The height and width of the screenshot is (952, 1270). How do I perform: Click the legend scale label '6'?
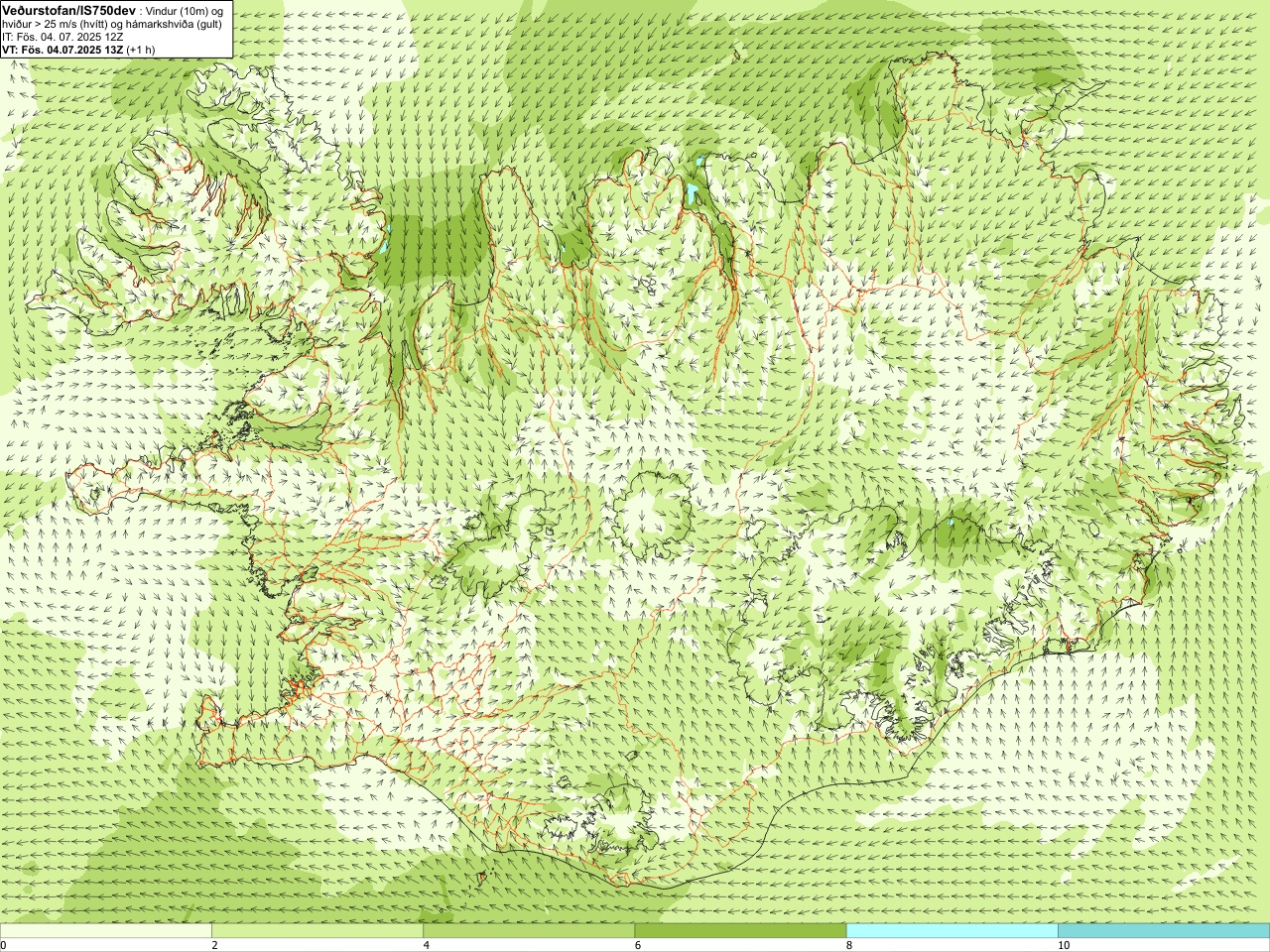point(637,945)
